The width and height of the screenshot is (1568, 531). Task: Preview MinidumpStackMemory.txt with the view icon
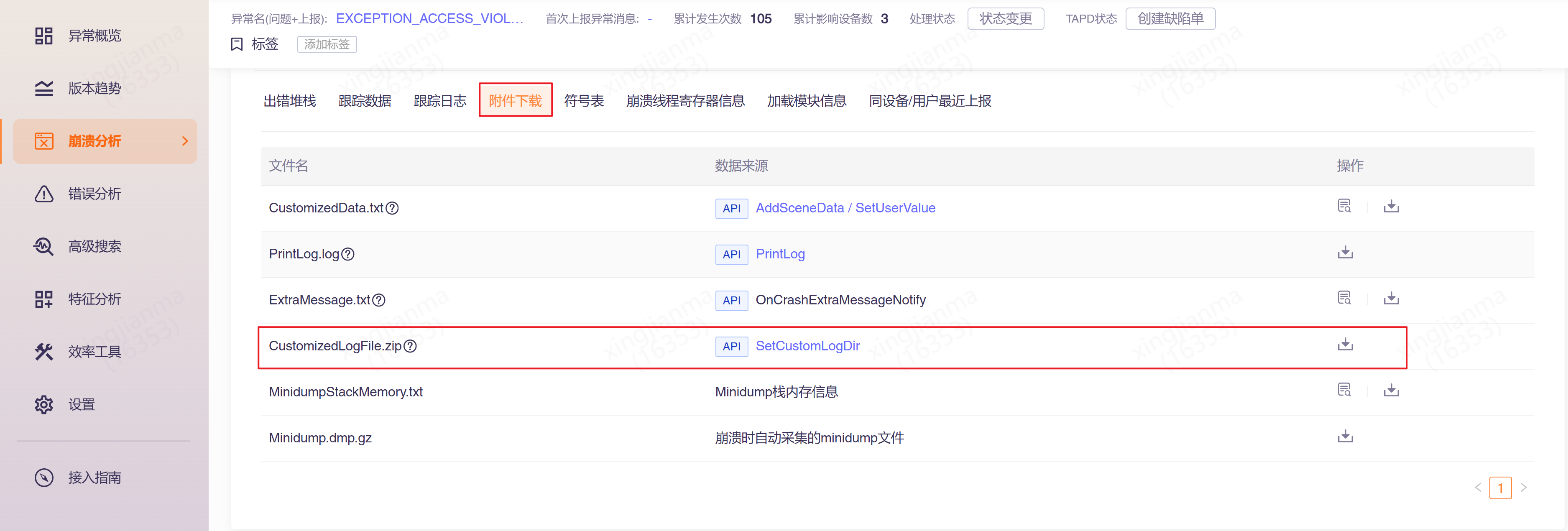pos(1344,391)
